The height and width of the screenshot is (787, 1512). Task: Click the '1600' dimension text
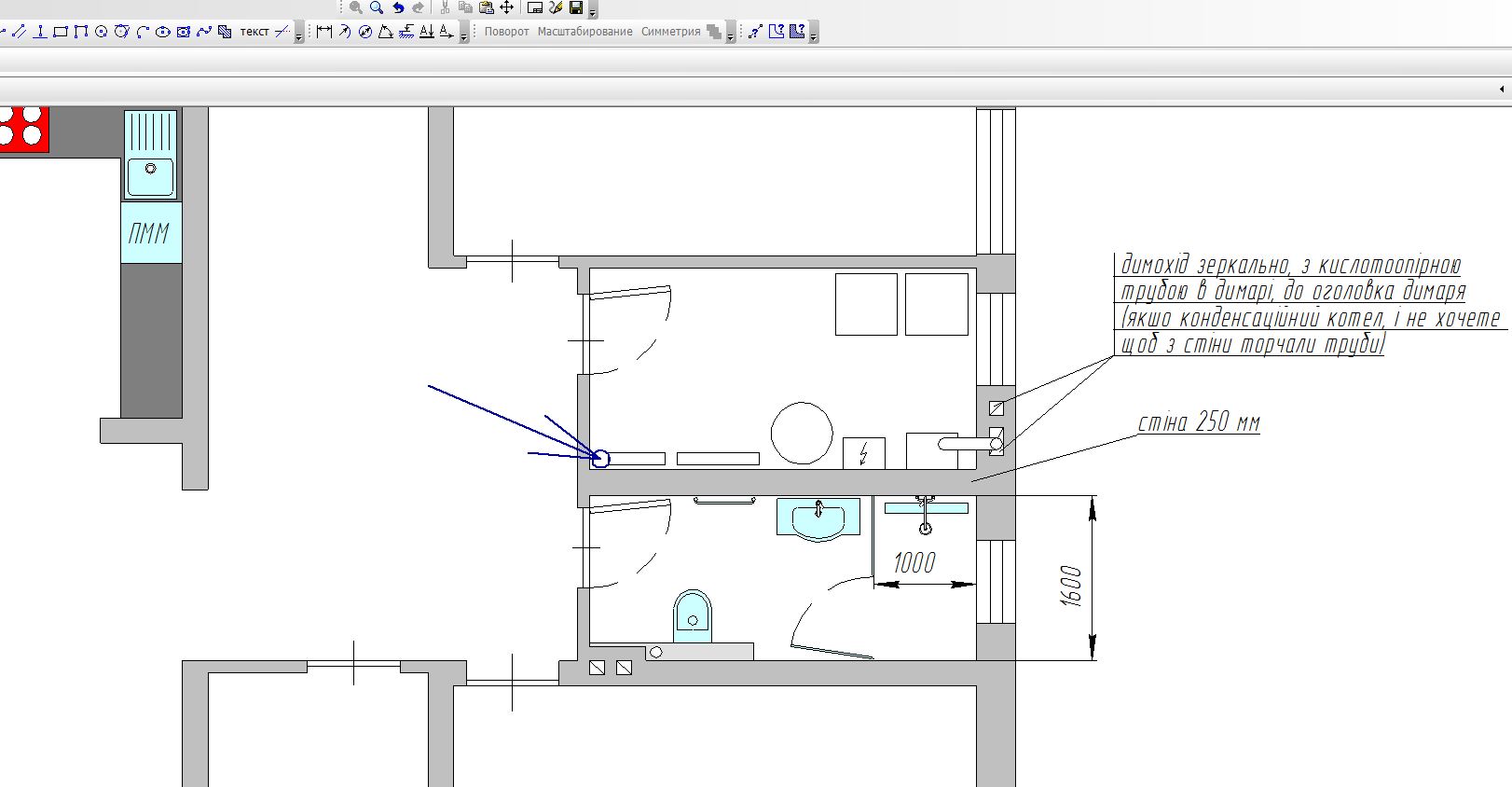click(x=1071, y=586)
